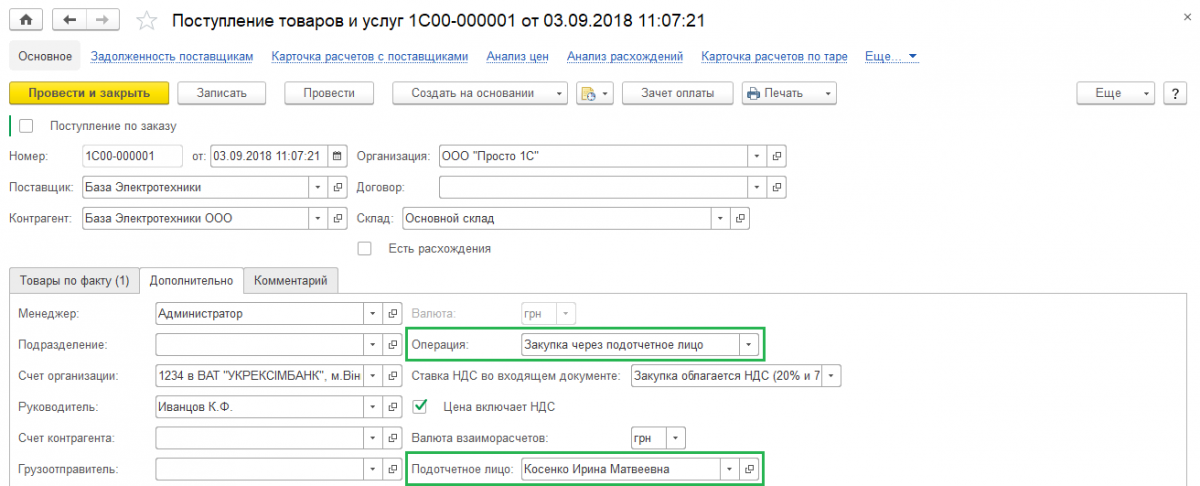Navigate back with the left arrow

(67, 20)
